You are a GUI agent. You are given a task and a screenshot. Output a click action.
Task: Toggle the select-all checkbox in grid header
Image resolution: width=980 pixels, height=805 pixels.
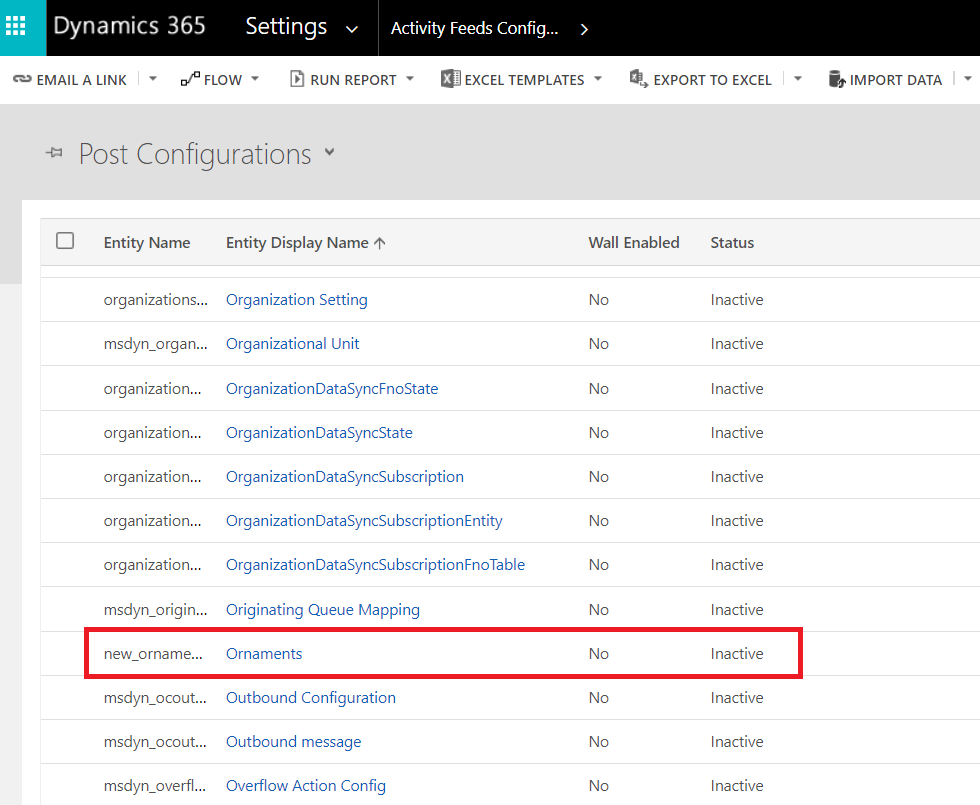pyautogui.click(x=65, y=241)
